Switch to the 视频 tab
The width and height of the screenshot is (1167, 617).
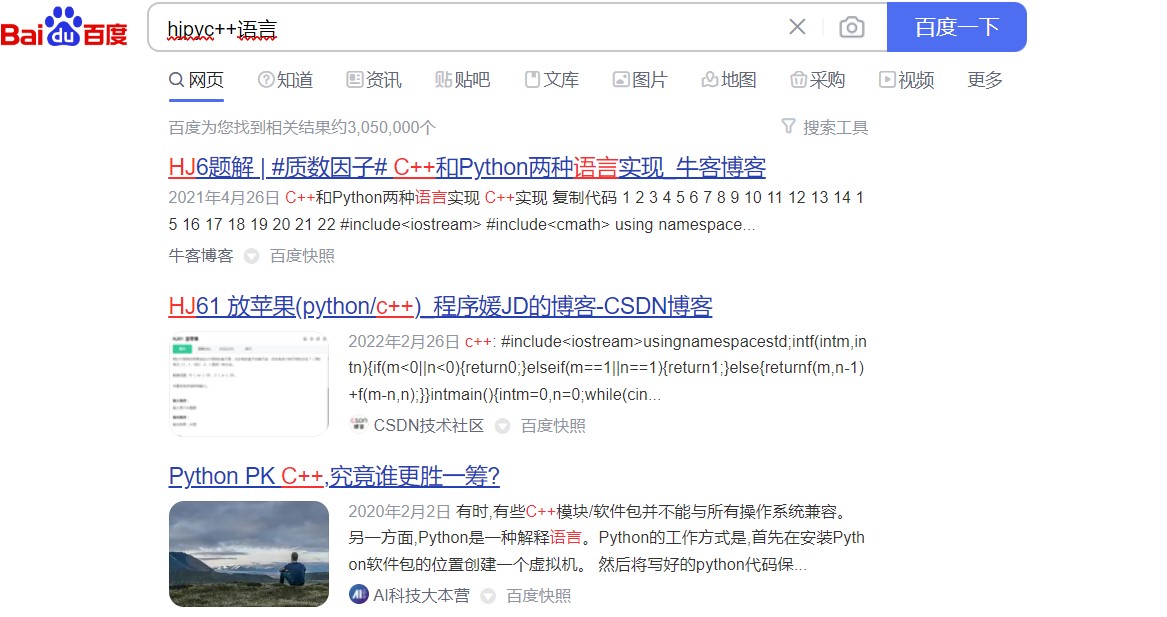point(906,80)
